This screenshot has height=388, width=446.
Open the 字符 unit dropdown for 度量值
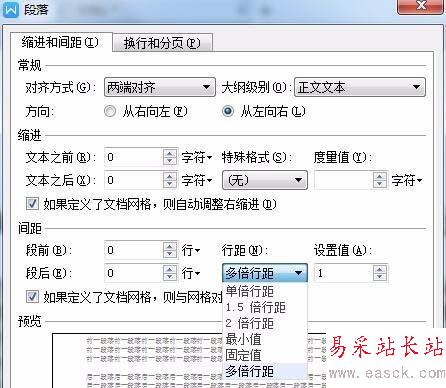coord(407,181)
